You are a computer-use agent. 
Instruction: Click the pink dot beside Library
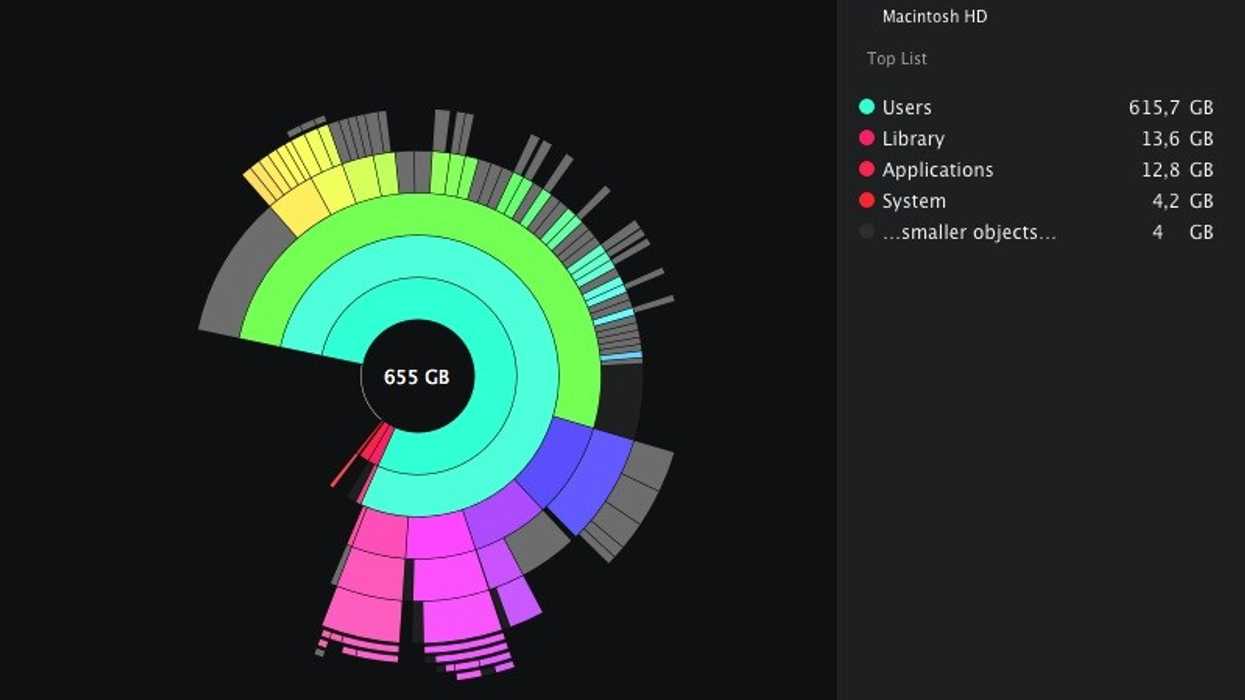866,138
